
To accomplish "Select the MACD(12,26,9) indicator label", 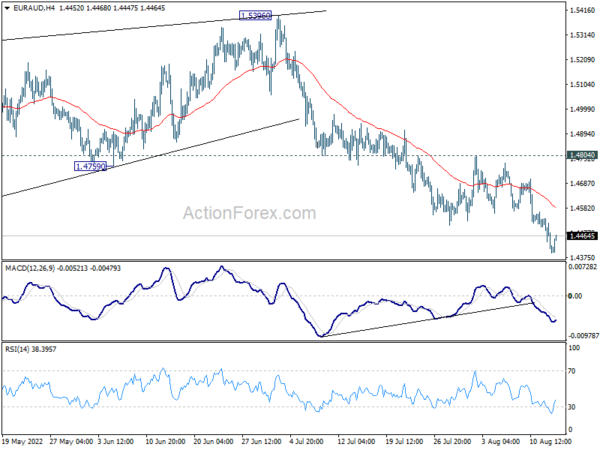I will [x=30, y=268].
